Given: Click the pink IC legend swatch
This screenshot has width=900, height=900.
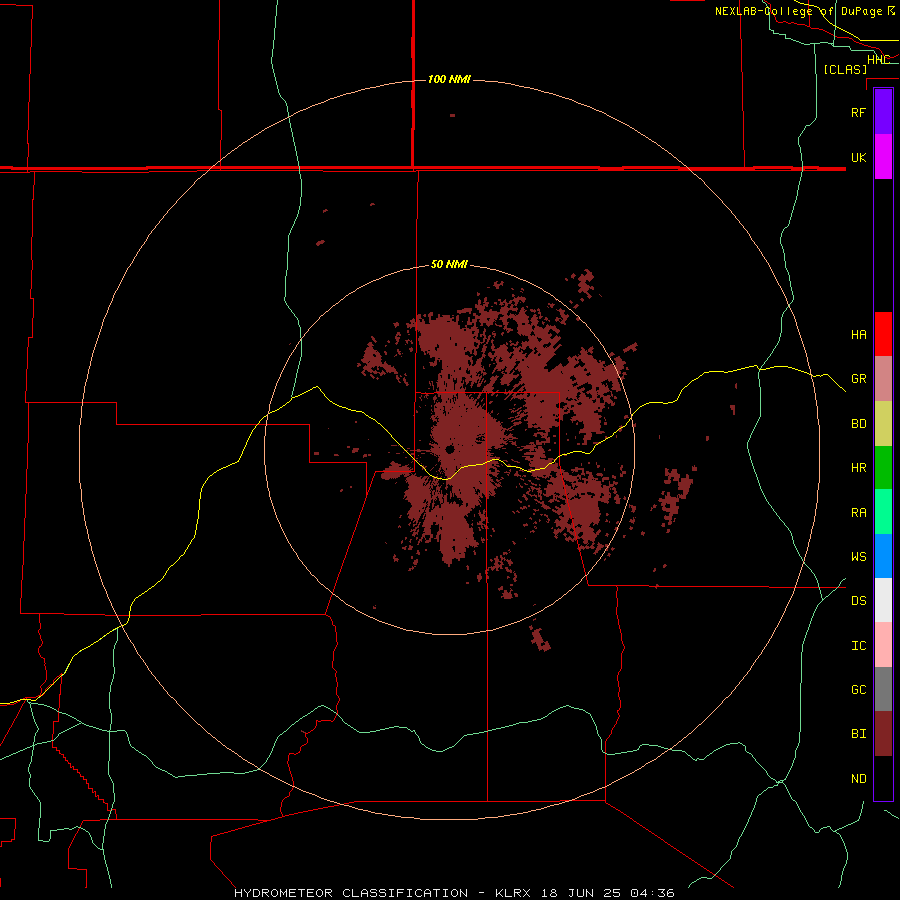Looking at the screenshot, I should (883, 645).
